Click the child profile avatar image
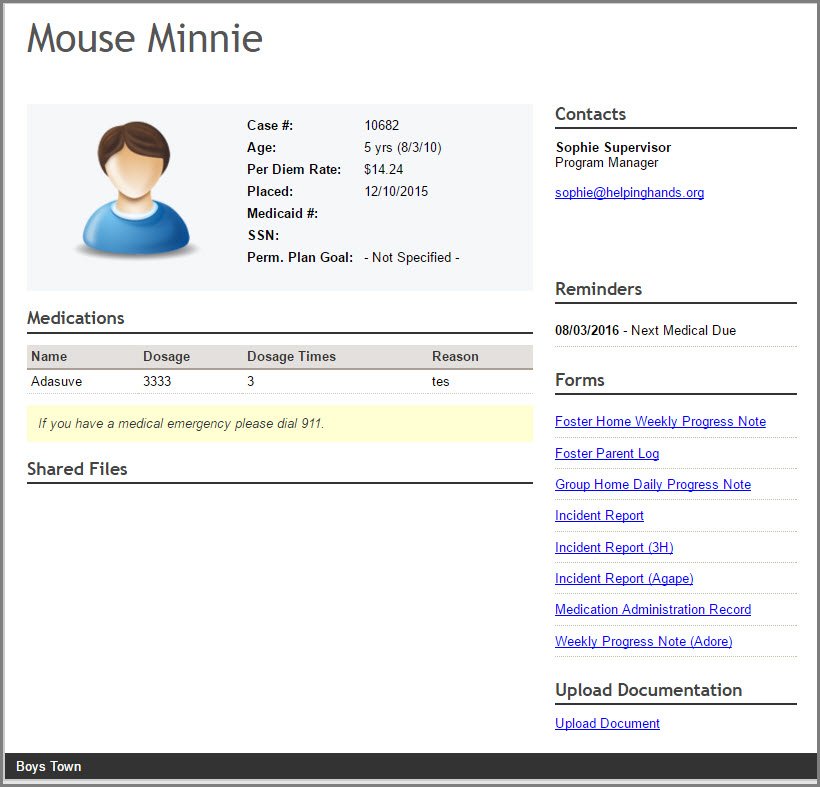The image size is (820, 787). tap(135, 189)
